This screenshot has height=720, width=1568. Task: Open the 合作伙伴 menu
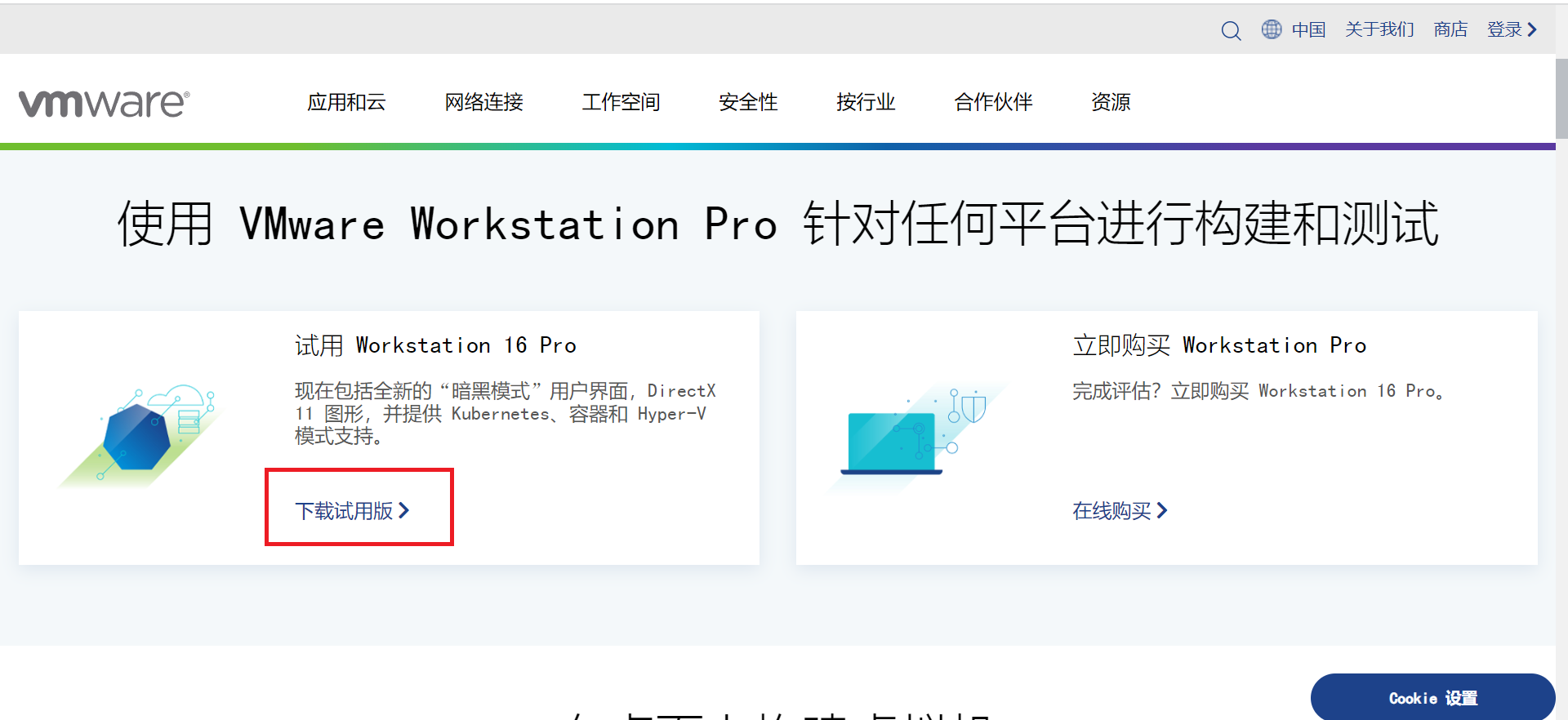pyautogui.click(x=993, y=102)
